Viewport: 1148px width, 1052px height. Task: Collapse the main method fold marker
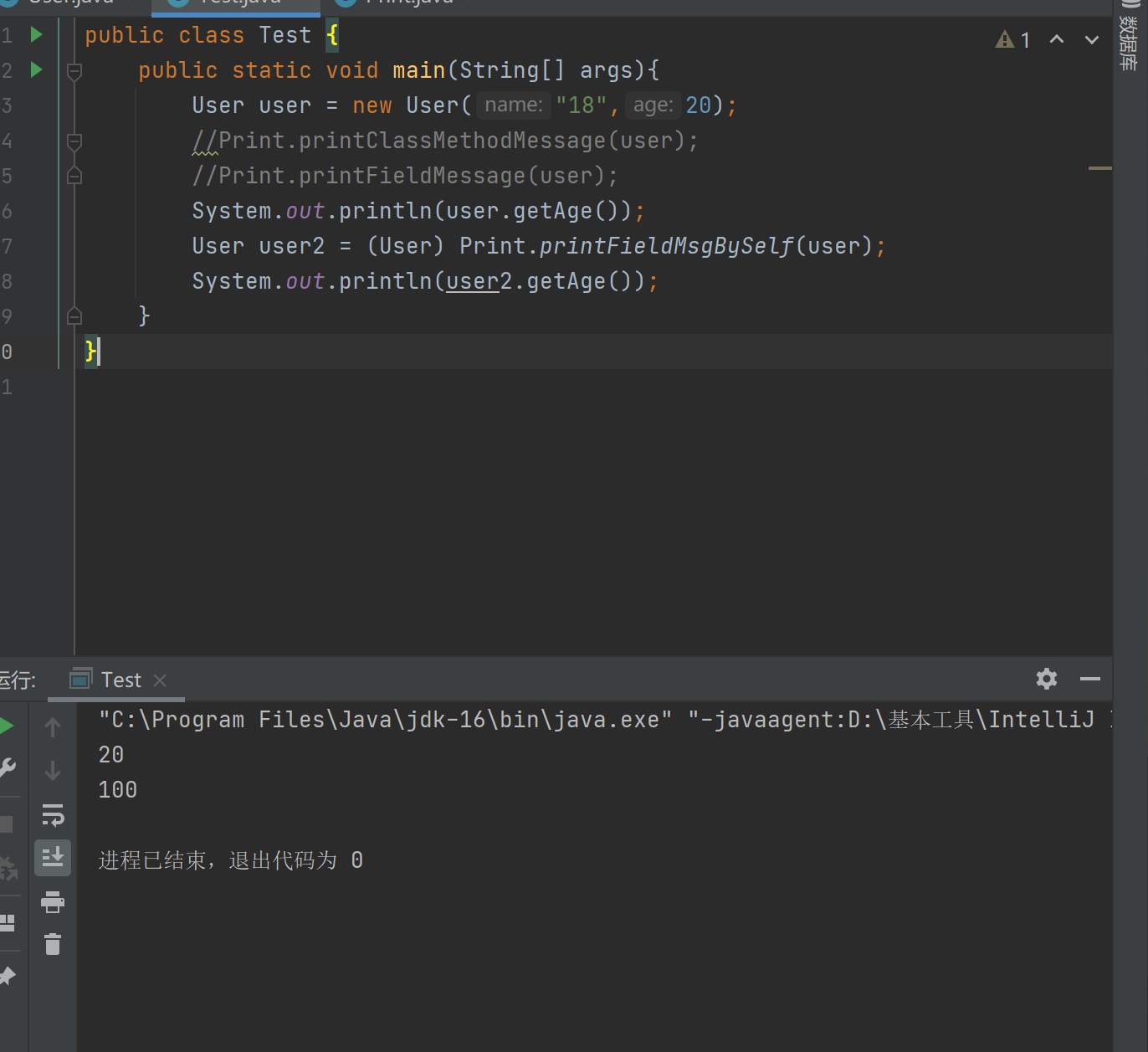74,71
